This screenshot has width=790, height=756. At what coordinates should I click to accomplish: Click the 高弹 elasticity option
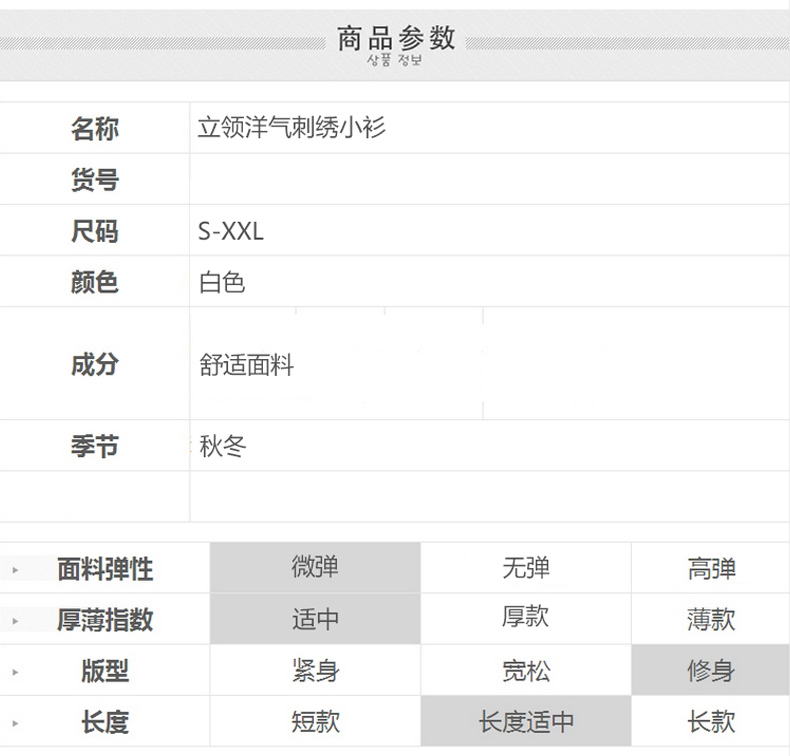tap(711, 568)
